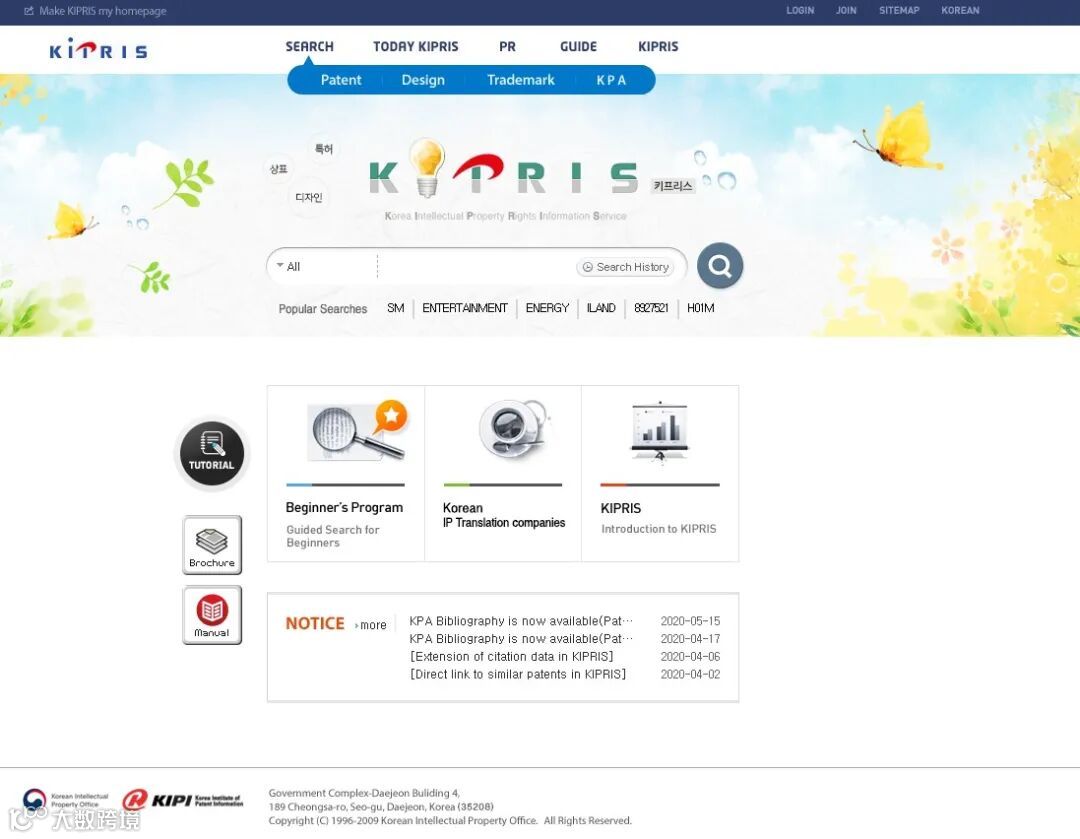The width and height of the screenshot is (1080, 839).
Task: Select the Patent submenu tab
Action: (340, 80)
